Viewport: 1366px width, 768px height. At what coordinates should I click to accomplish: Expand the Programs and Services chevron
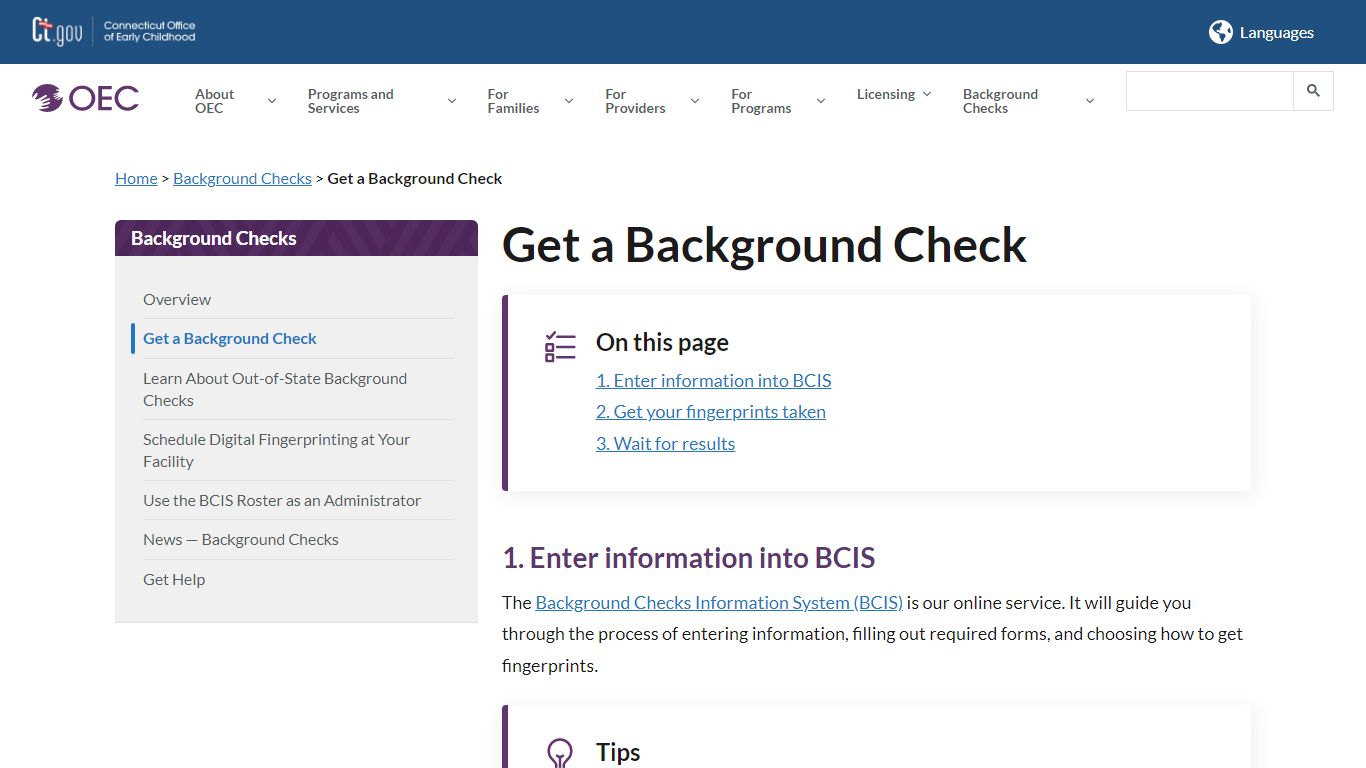tap(452, 101)
